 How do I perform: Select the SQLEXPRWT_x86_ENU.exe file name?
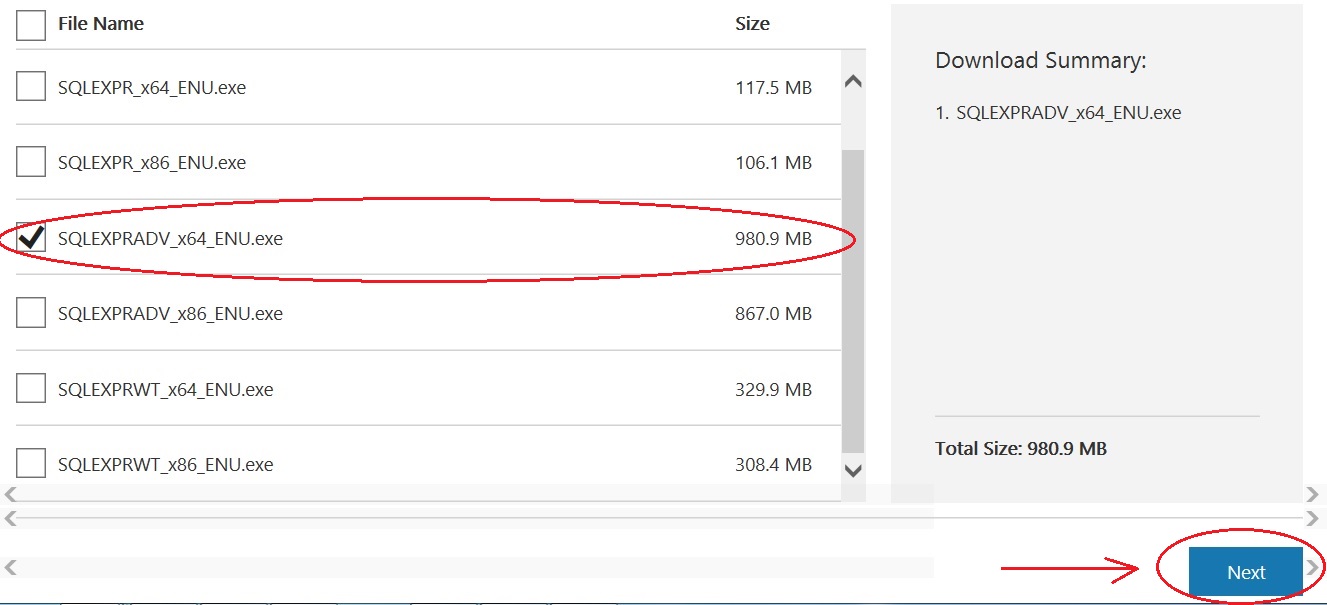point(165,465)
